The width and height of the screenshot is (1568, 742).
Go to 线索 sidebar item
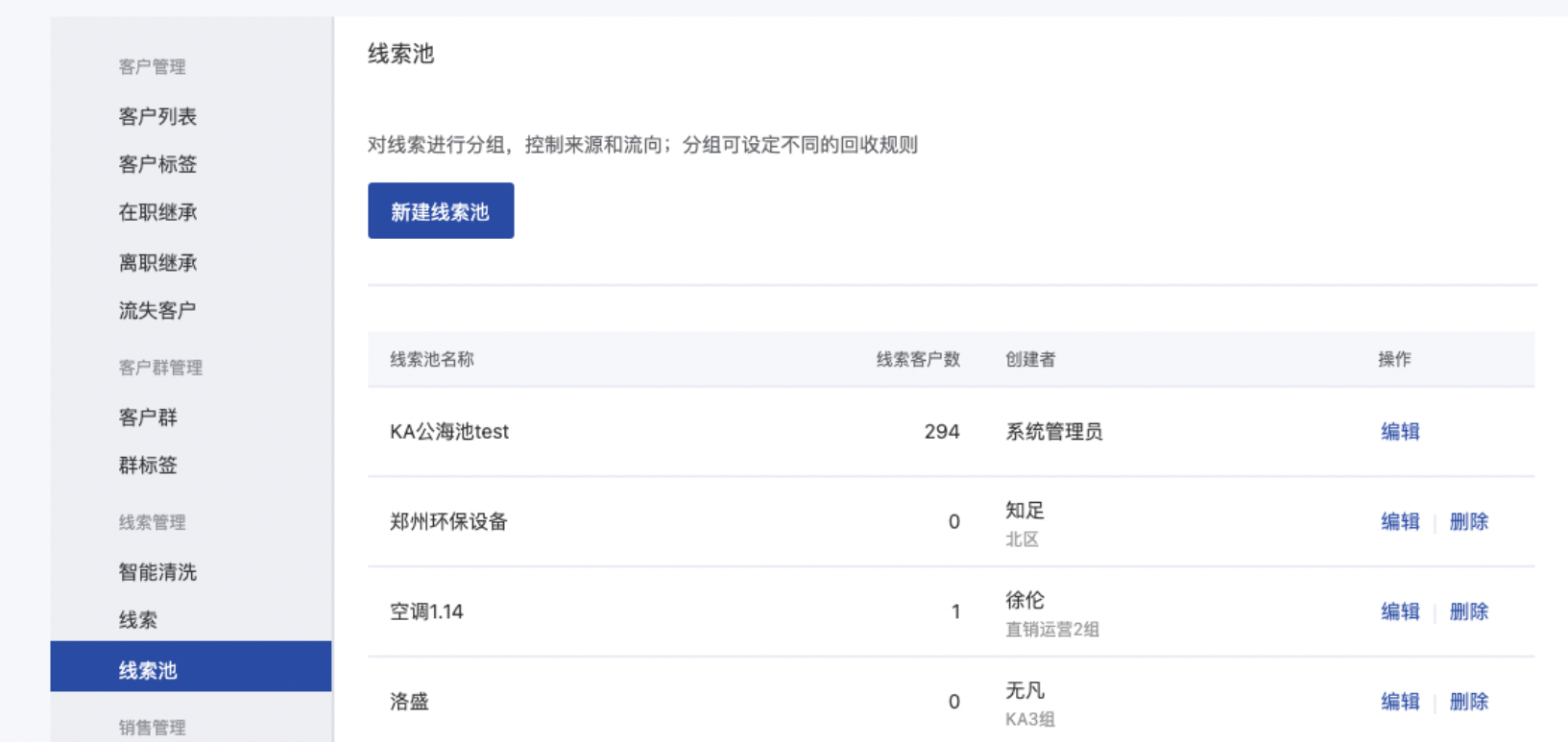click(137, 620)
